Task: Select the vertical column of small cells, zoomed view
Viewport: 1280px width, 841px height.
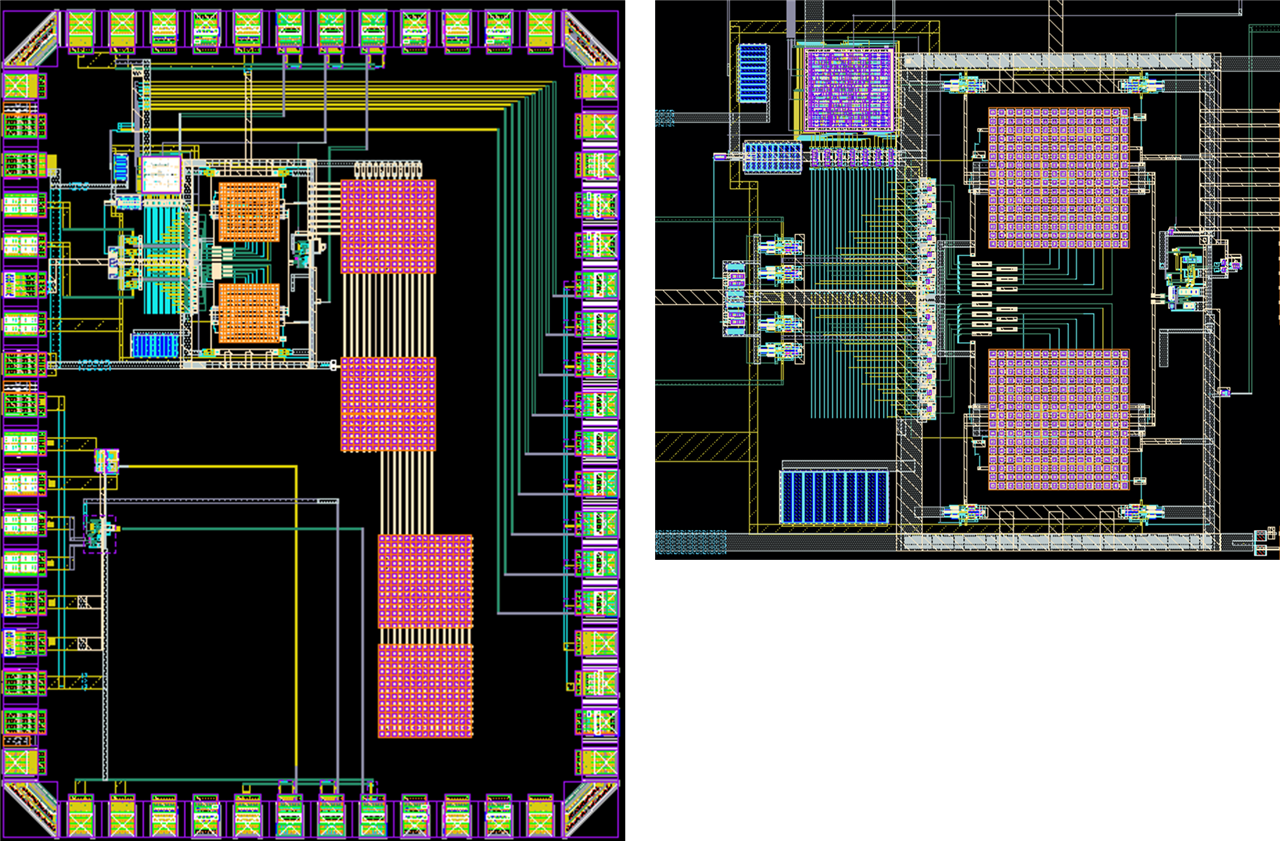Action: coord(926,295)
